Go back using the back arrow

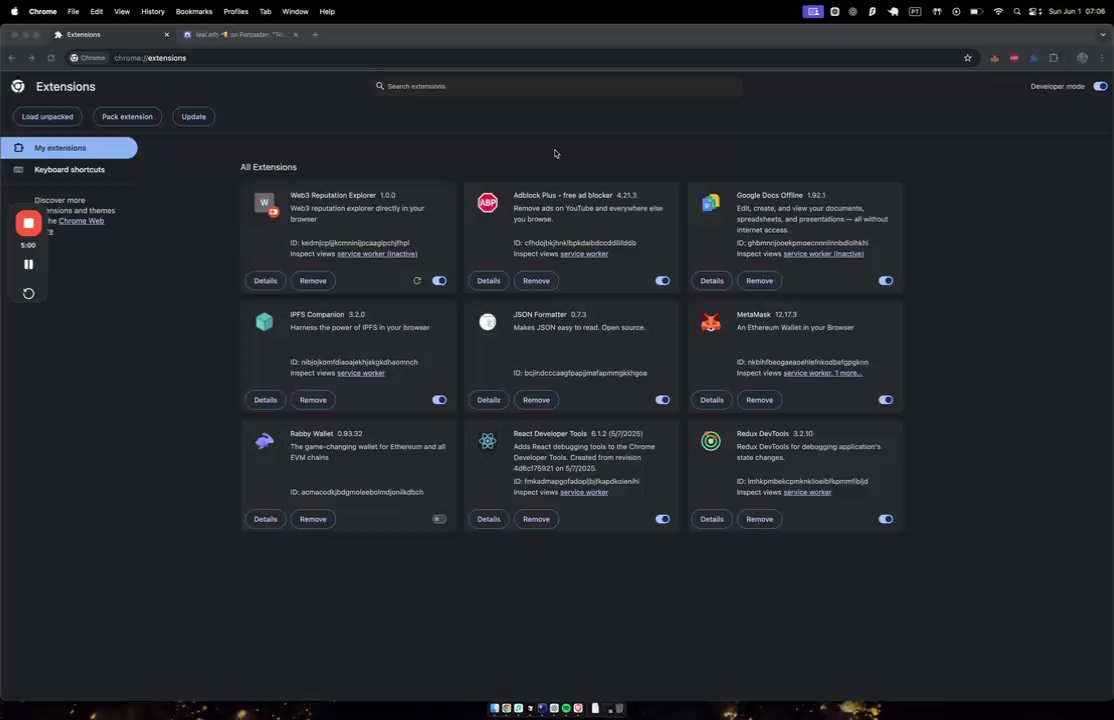(x=12, y=58)
